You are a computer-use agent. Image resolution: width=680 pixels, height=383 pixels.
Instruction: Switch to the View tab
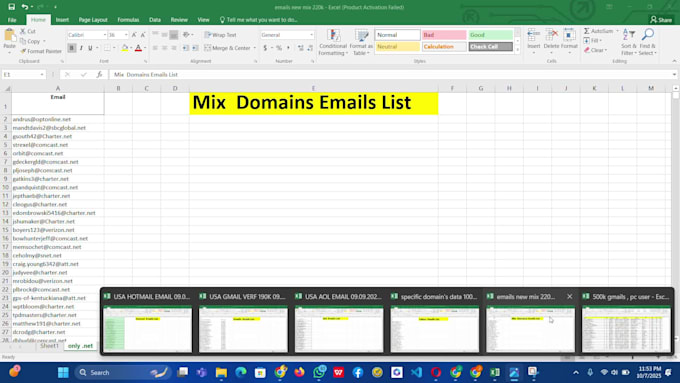click(203, 20)
